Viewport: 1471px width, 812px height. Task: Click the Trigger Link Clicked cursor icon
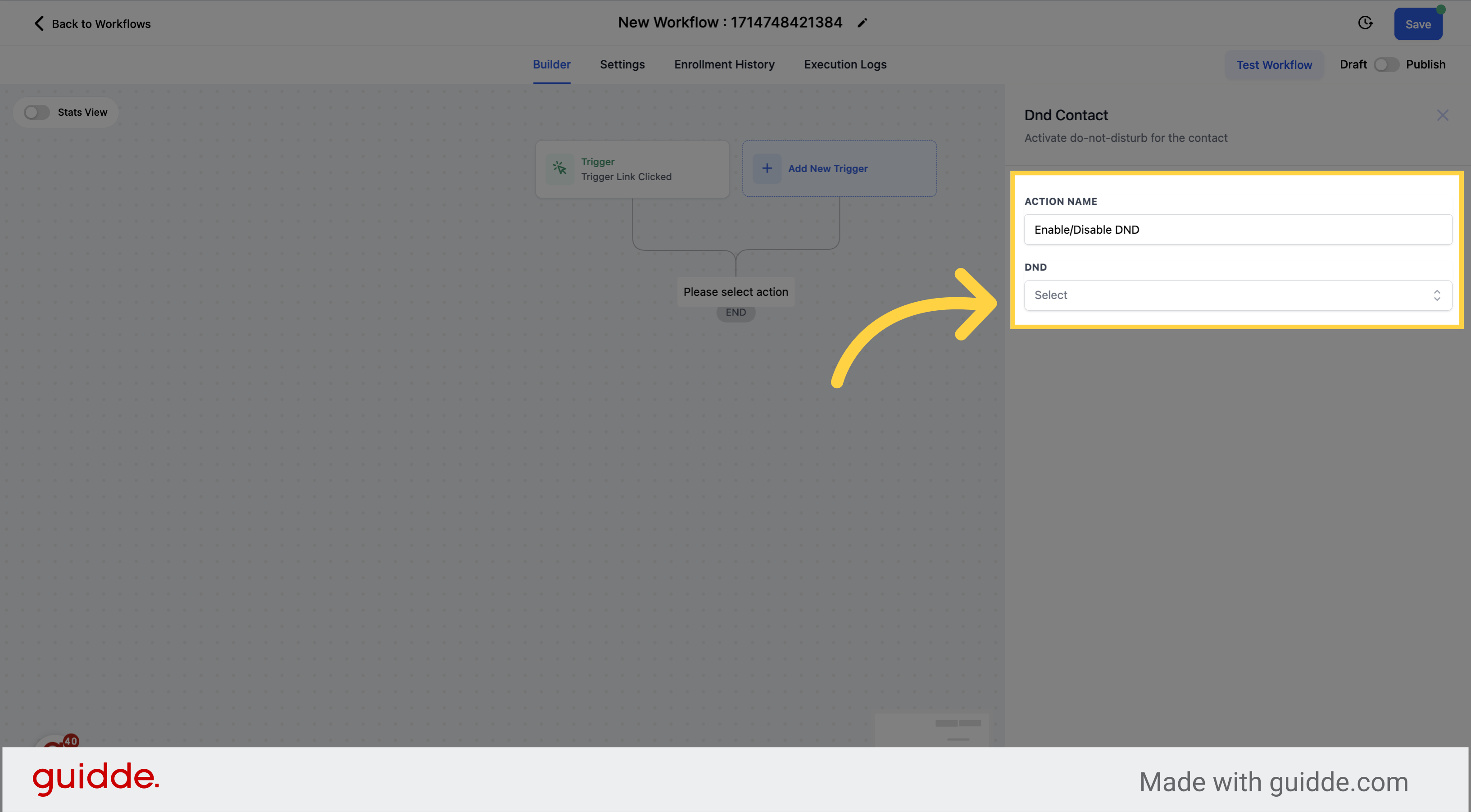click(x=559, y=168)
